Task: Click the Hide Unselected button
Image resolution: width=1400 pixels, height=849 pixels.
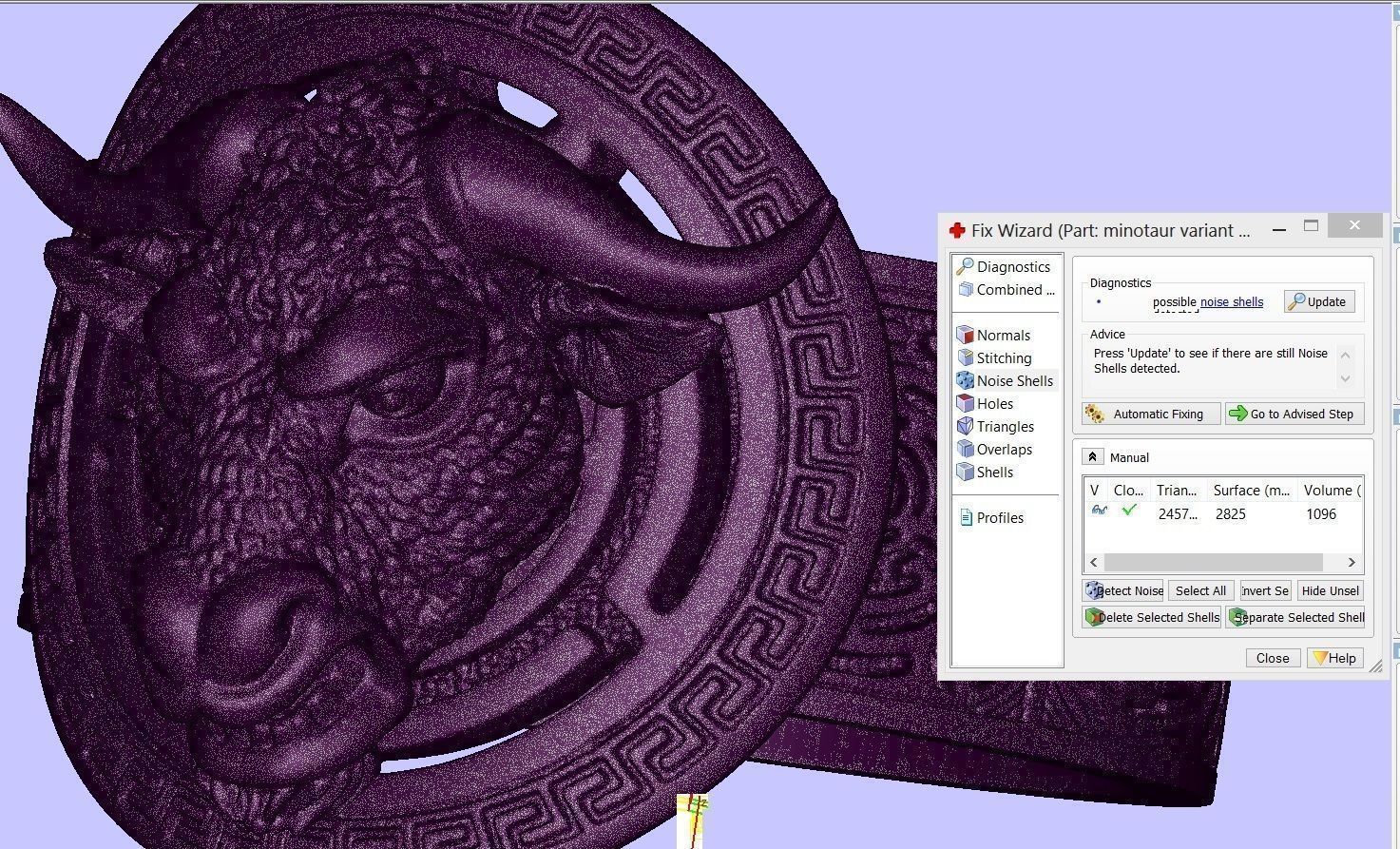Action: [x=1330, y=590]
